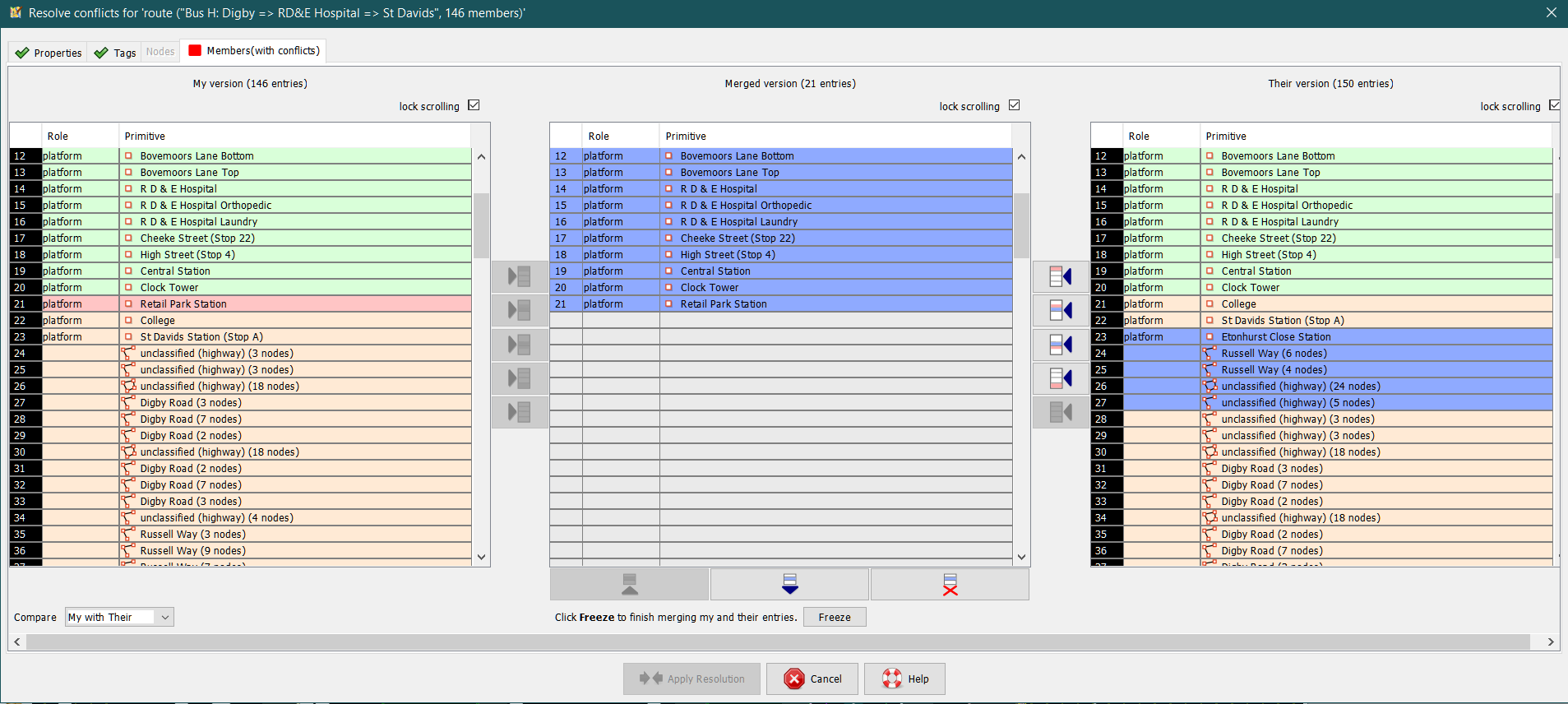Copy their entries before selected merged entry
The image size is (1568, 704).
tap(1061, 310)
